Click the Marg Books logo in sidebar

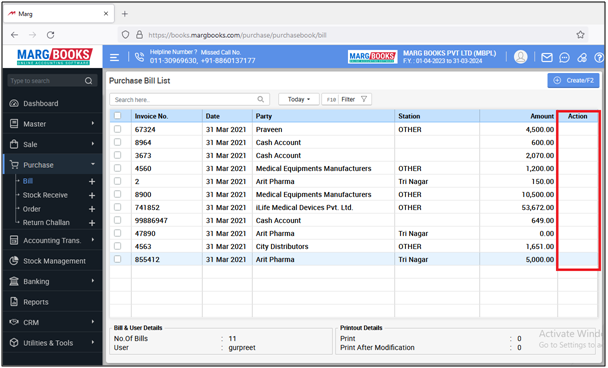[55, 57]
